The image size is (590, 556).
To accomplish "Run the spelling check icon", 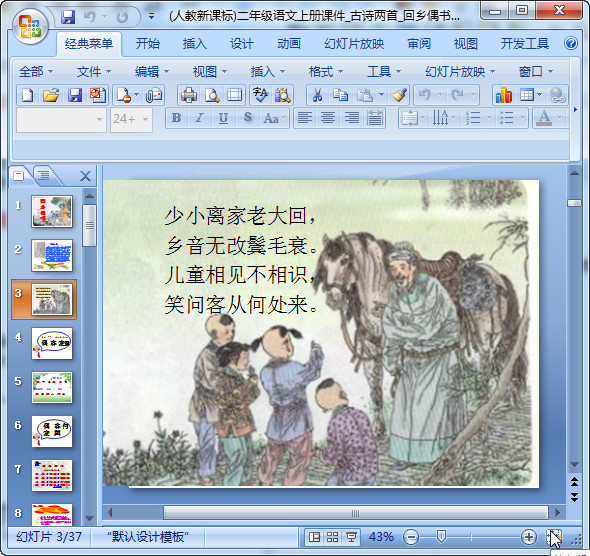I will (260, 95).
